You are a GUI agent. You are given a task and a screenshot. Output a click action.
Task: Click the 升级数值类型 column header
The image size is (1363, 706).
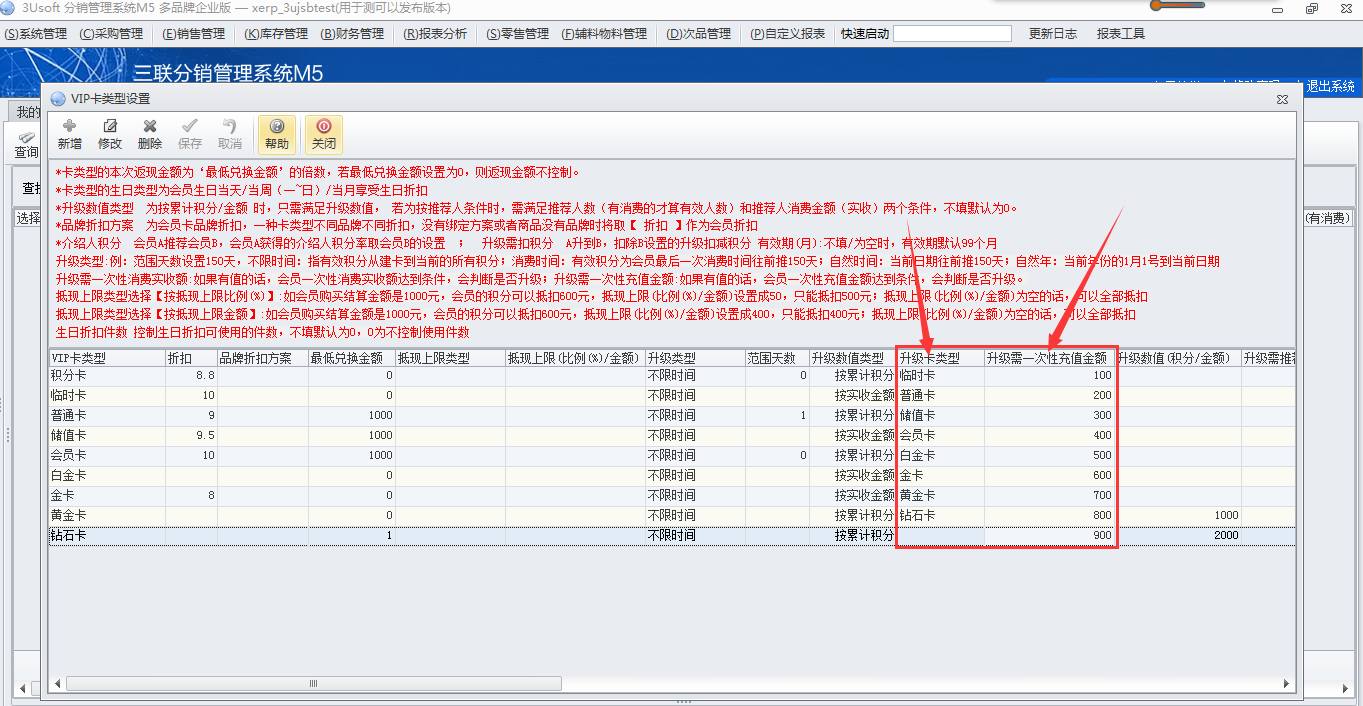pyautogui.click(x=853, y=358)
